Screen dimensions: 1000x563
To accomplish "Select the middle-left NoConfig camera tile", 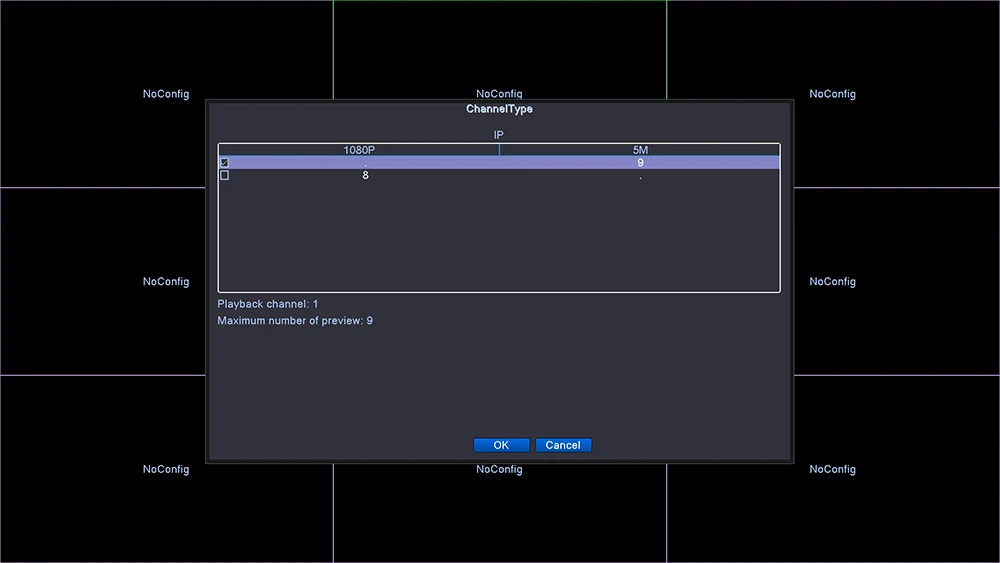I will tap(102, 281).
